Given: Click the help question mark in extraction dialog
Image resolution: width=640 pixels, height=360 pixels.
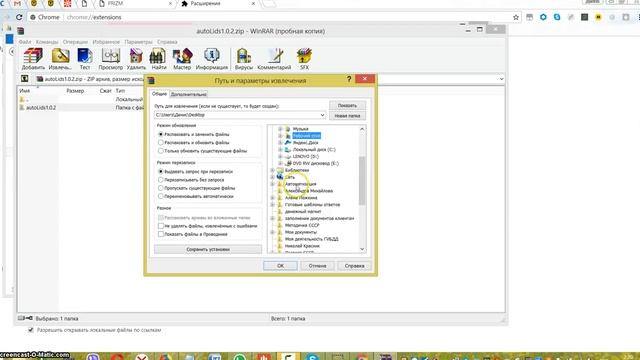Looking at the screenshot, I should pos(349,79).
